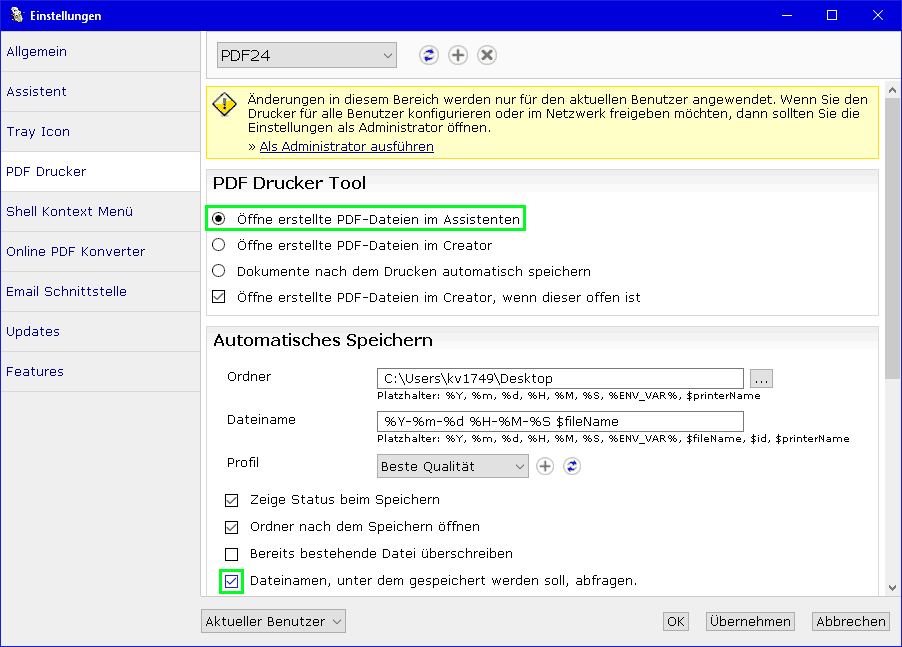
Task: Add a new printer with plus icon
Action: click(x=458, y=55)
